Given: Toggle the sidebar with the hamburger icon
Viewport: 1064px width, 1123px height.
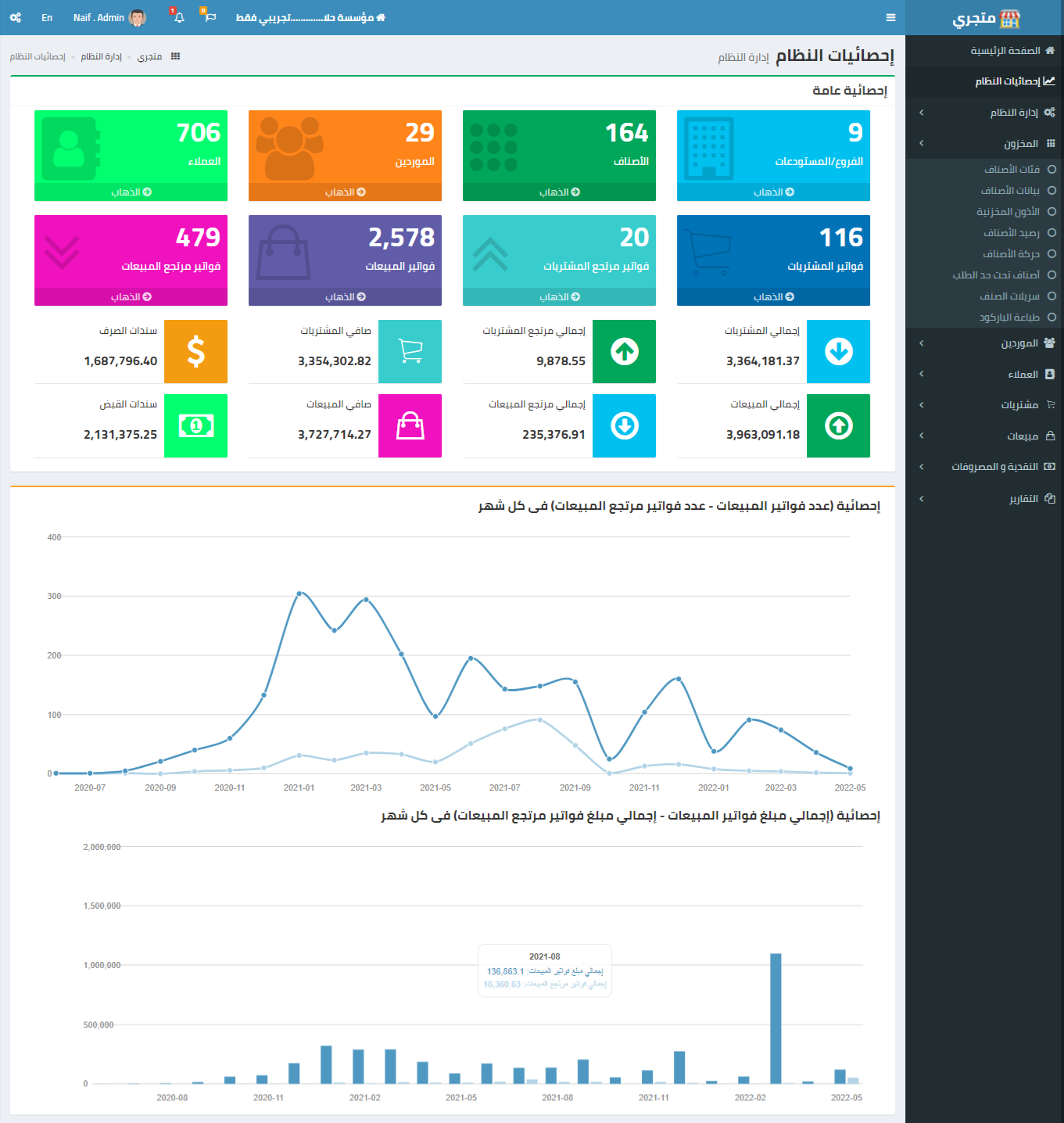Looking at the screenshot, I should click(x=890, y=17).
